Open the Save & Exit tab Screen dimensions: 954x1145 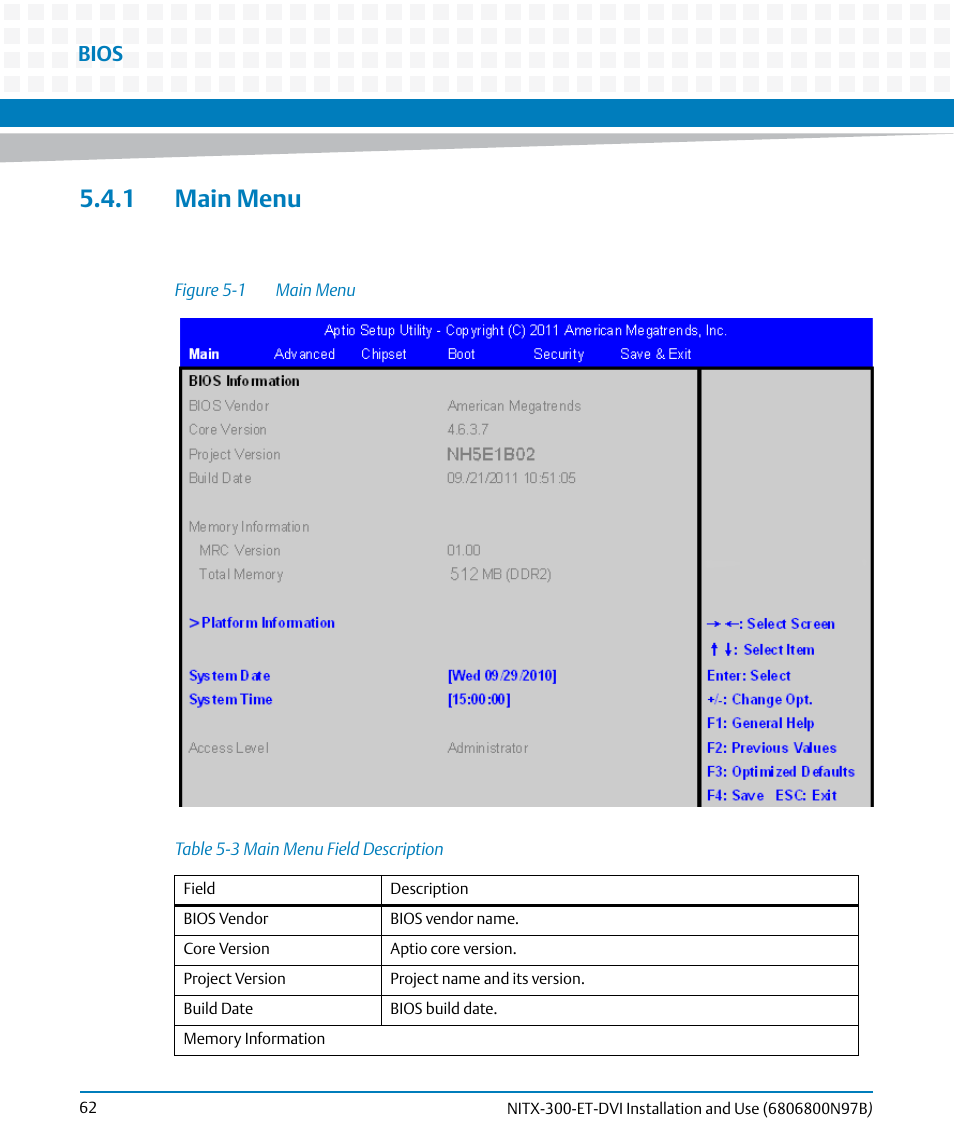click(x=655, y=354)
